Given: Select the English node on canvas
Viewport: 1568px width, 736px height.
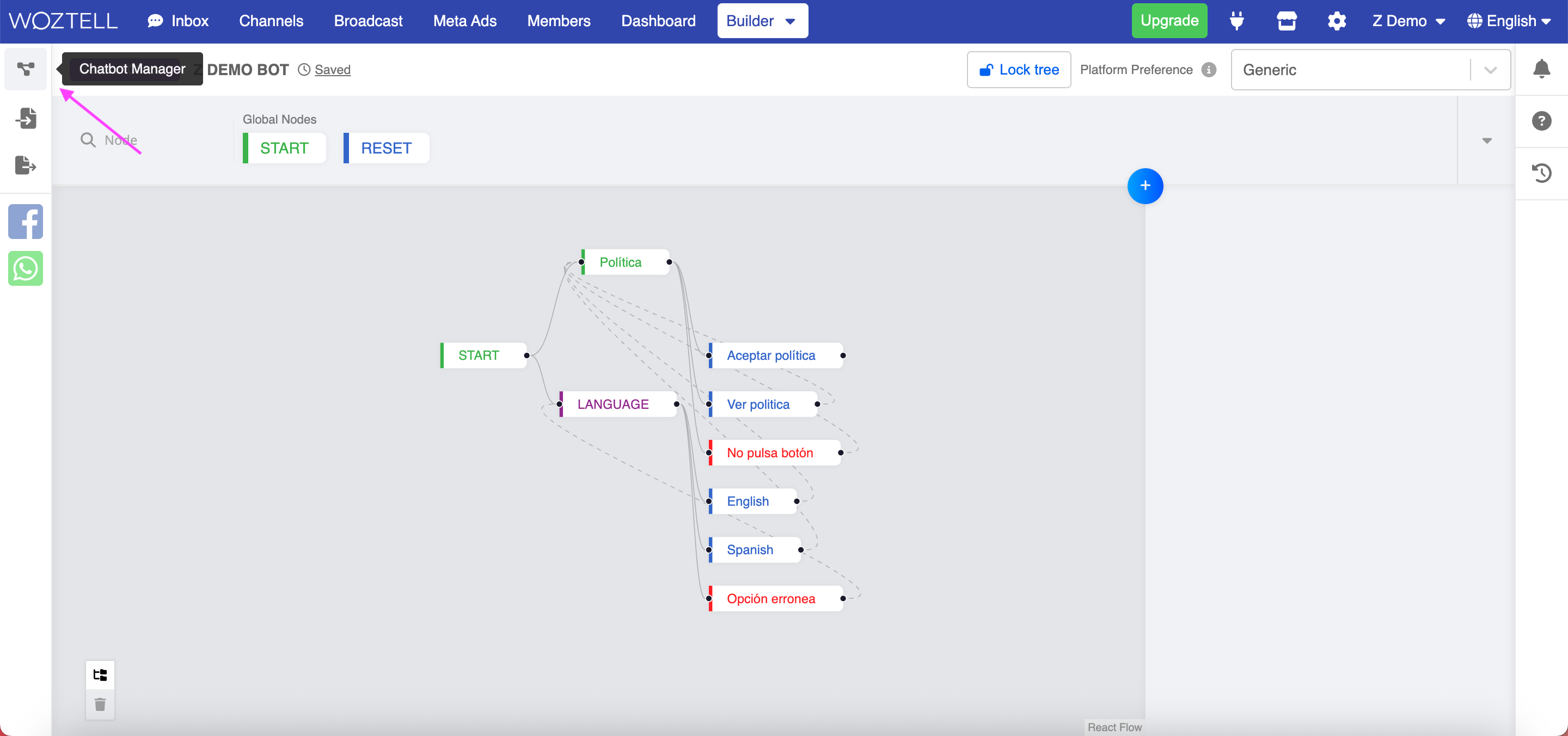Looking at the screenshot, I should pos(752,501).
